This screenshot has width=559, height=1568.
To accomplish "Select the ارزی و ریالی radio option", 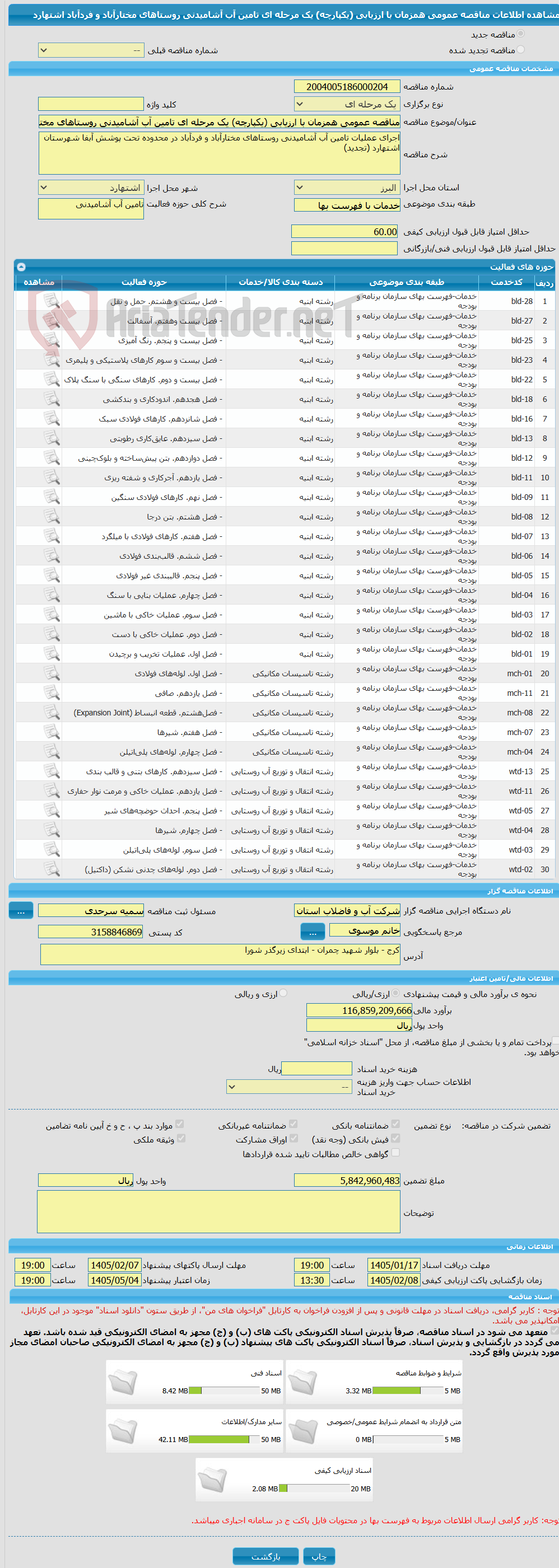I will point(284,994).
